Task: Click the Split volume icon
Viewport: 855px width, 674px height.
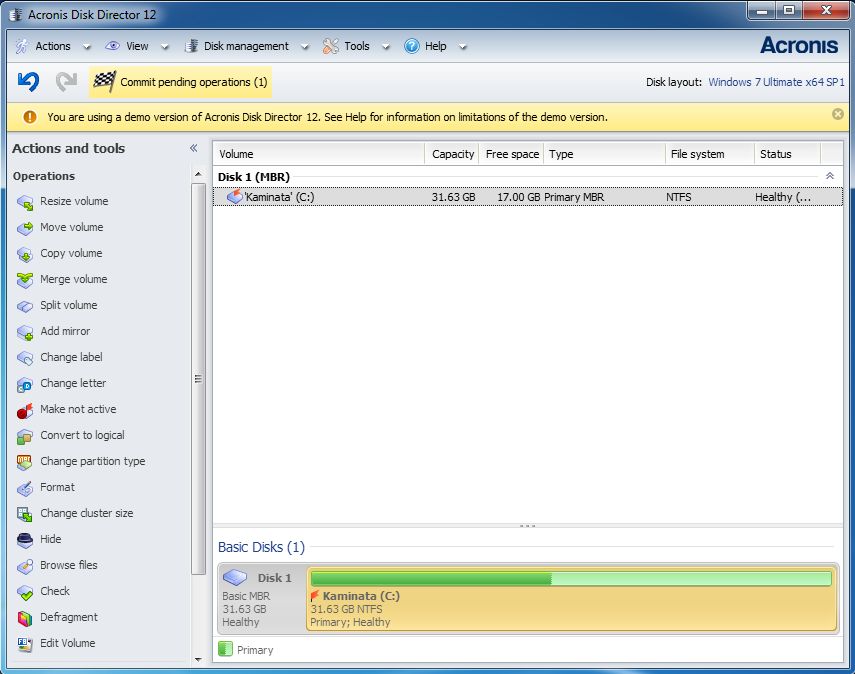Action: pos(25,306)
